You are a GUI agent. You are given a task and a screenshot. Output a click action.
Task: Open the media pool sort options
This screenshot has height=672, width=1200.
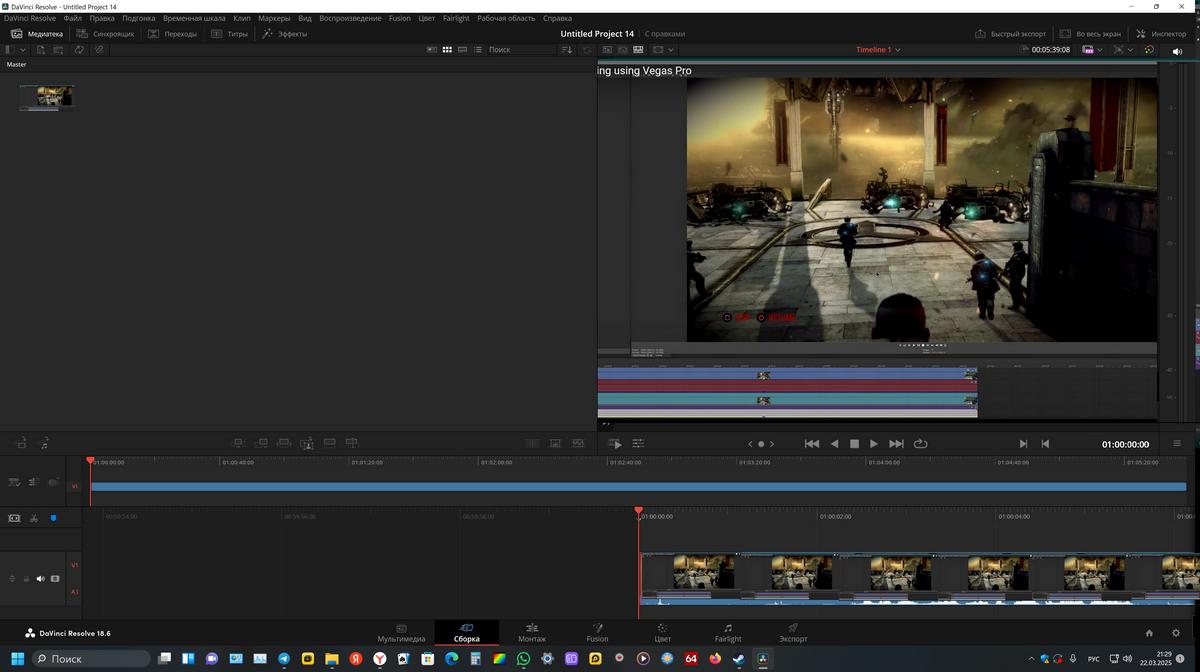[567, 49]
